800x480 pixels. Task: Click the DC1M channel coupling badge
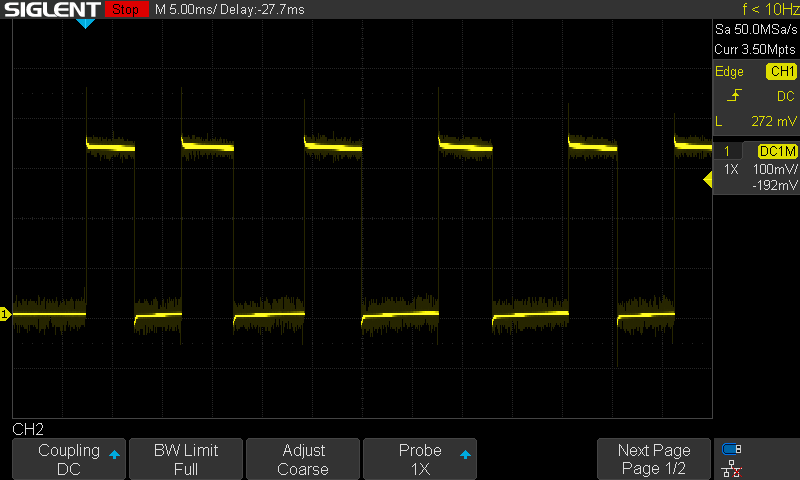pyautogui.click(x=778, y=151)
